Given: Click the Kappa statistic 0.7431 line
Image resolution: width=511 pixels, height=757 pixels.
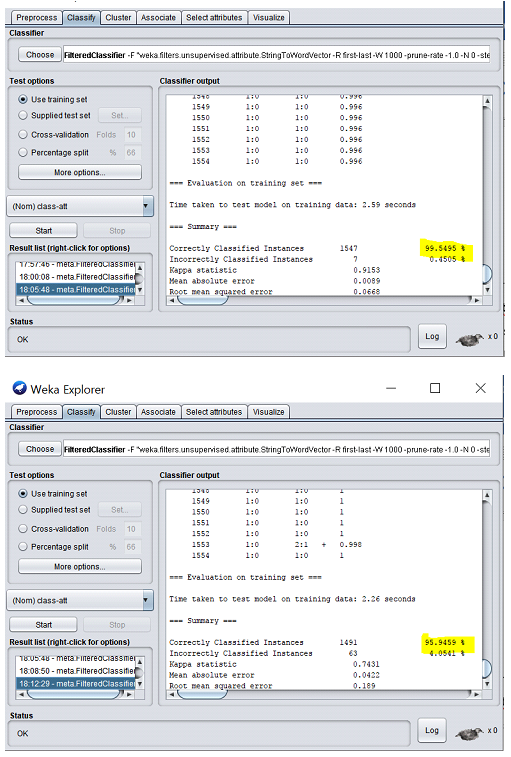Looking at the screenshot, I should coord(274,664).
